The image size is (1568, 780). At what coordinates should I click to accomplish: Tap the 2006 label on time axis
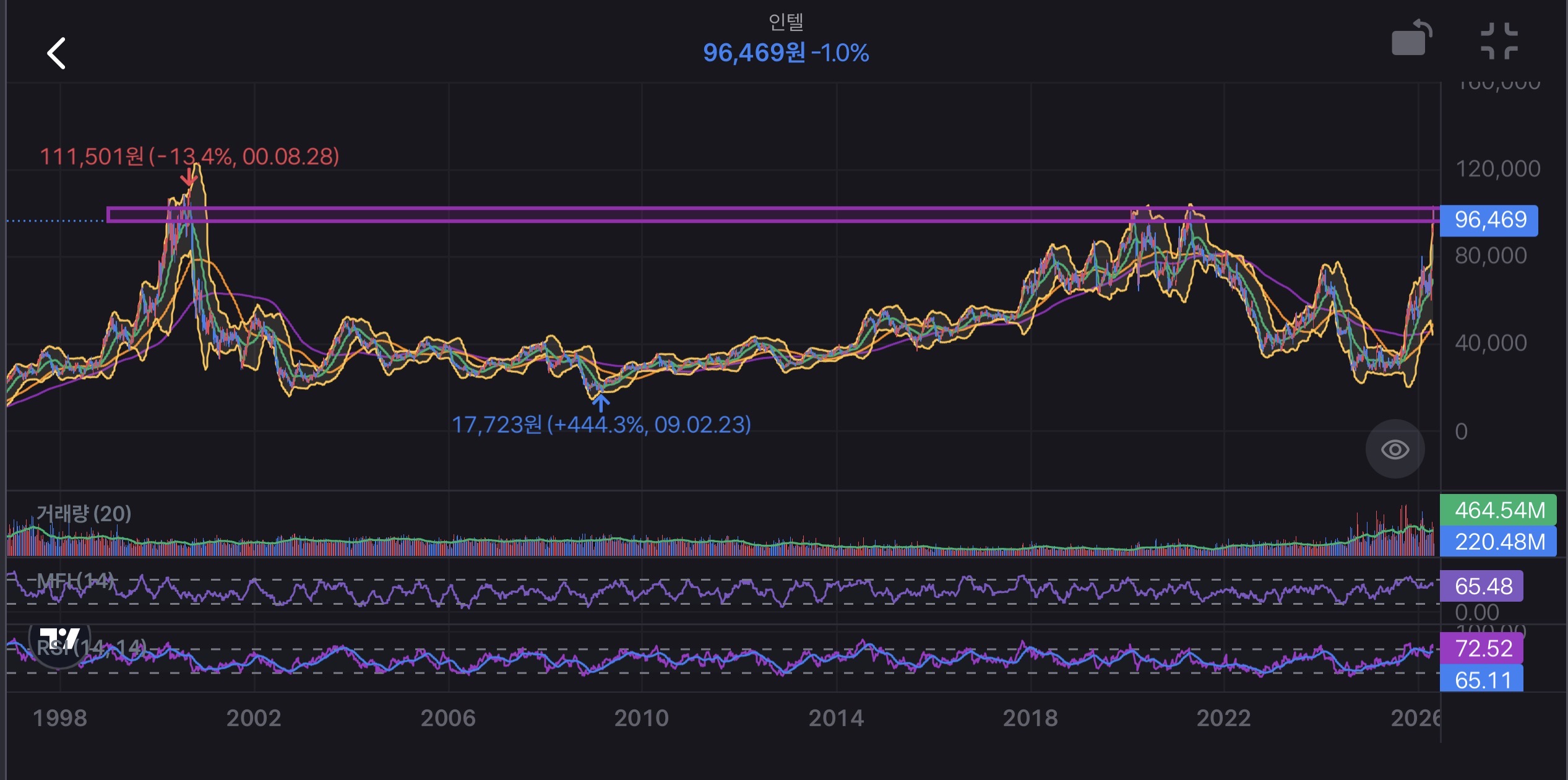click(x=448, y=718)
